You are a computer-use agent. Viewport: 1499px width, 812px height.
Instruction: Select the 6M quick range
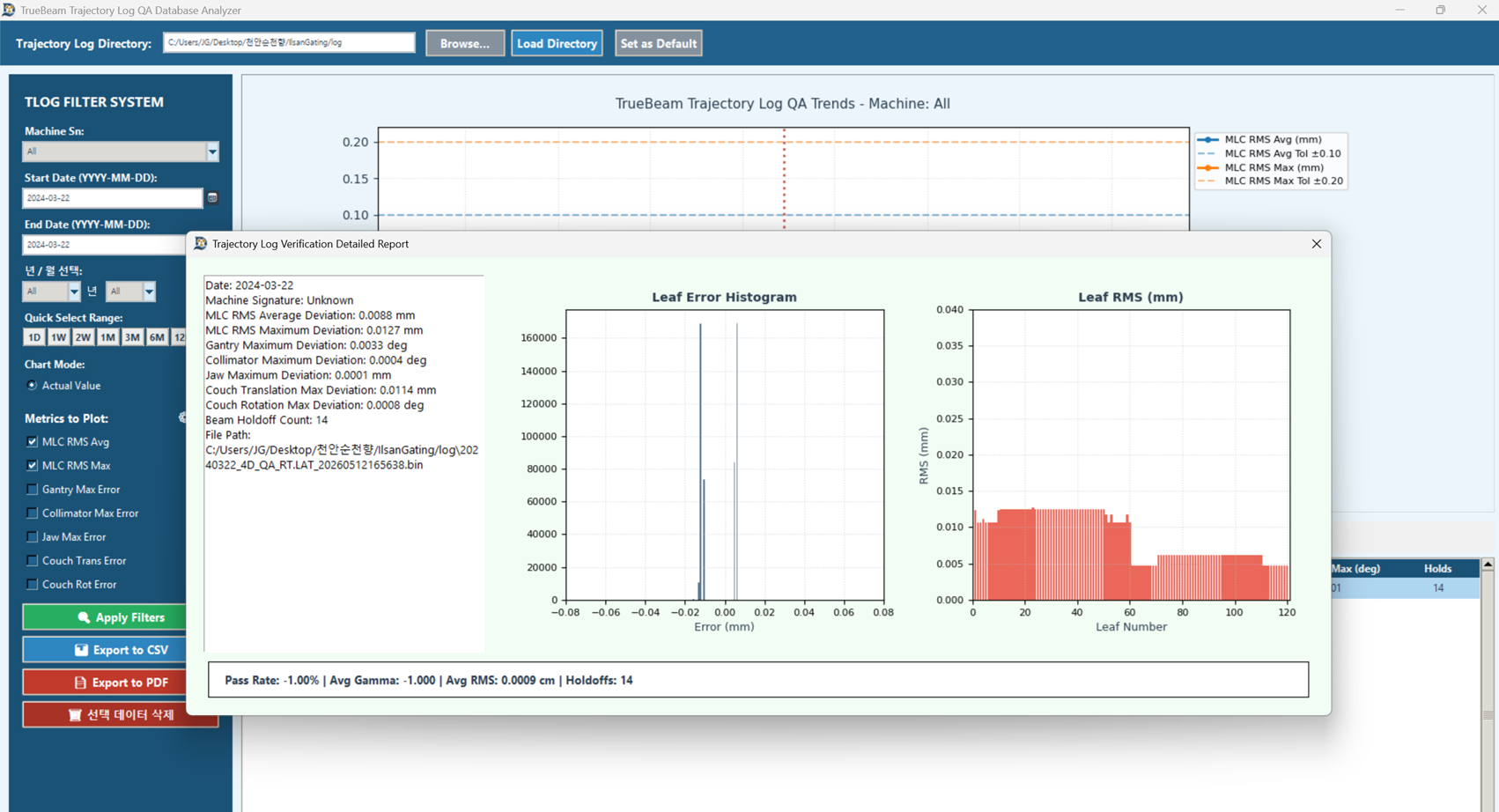click(x=157, y=337)
